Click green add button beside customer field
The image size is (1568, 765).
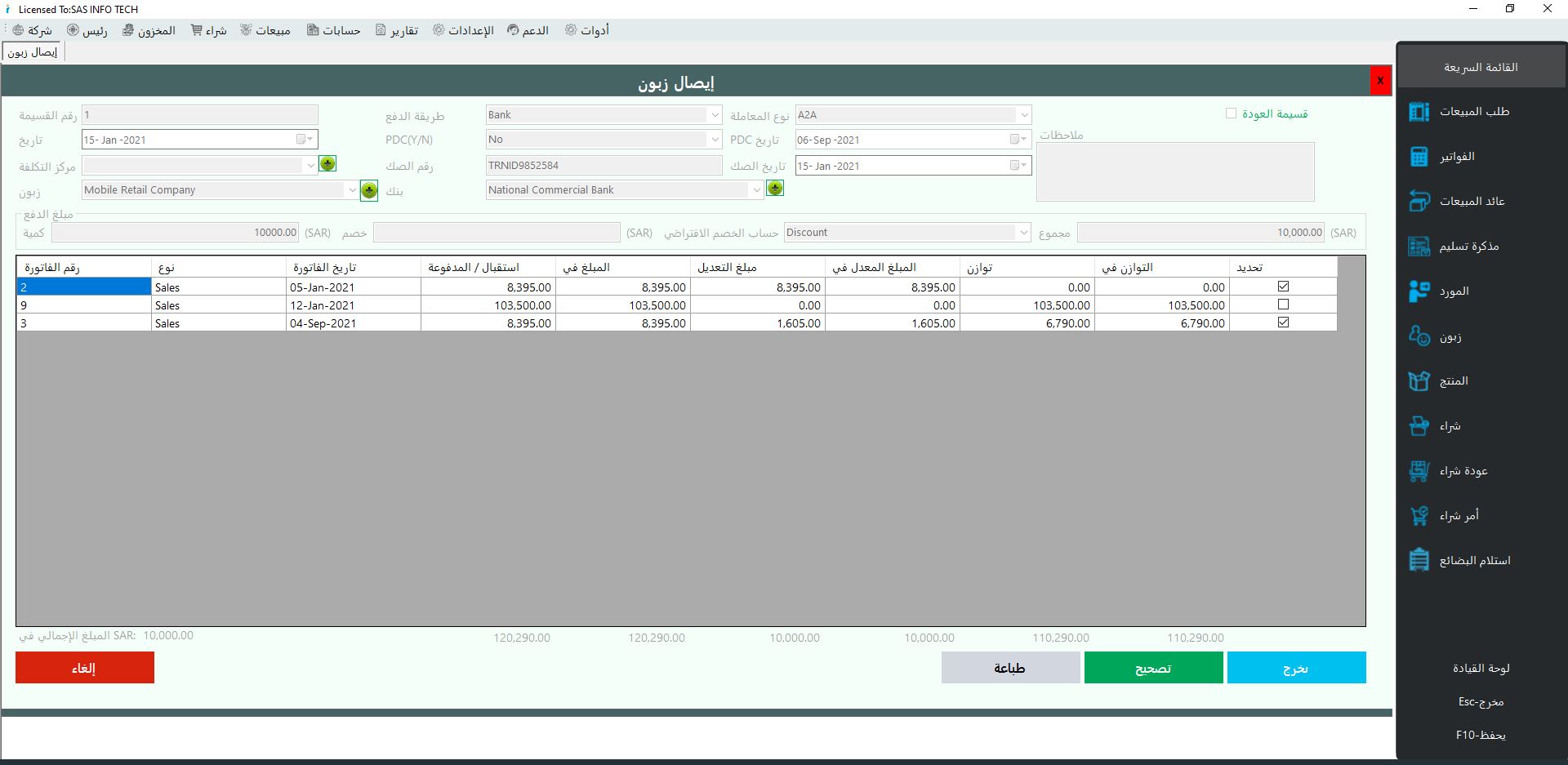[369, 190]
